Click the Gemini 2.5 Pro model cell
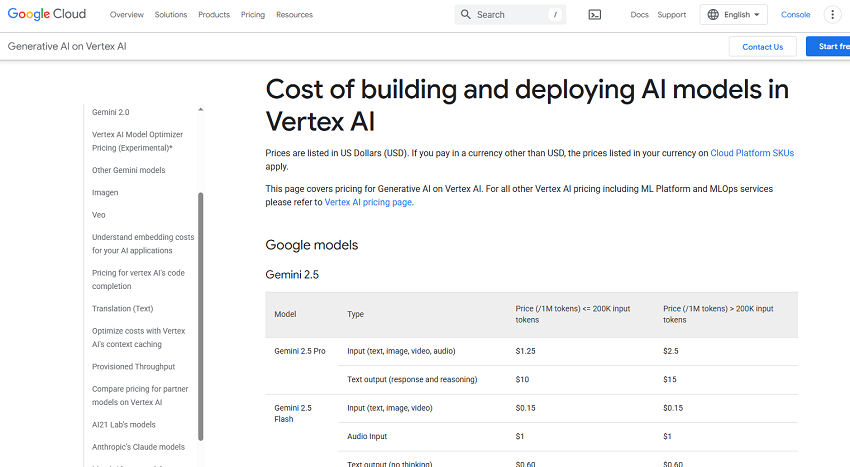The height and width of the screenshot is (467, 850). (300, 351)
